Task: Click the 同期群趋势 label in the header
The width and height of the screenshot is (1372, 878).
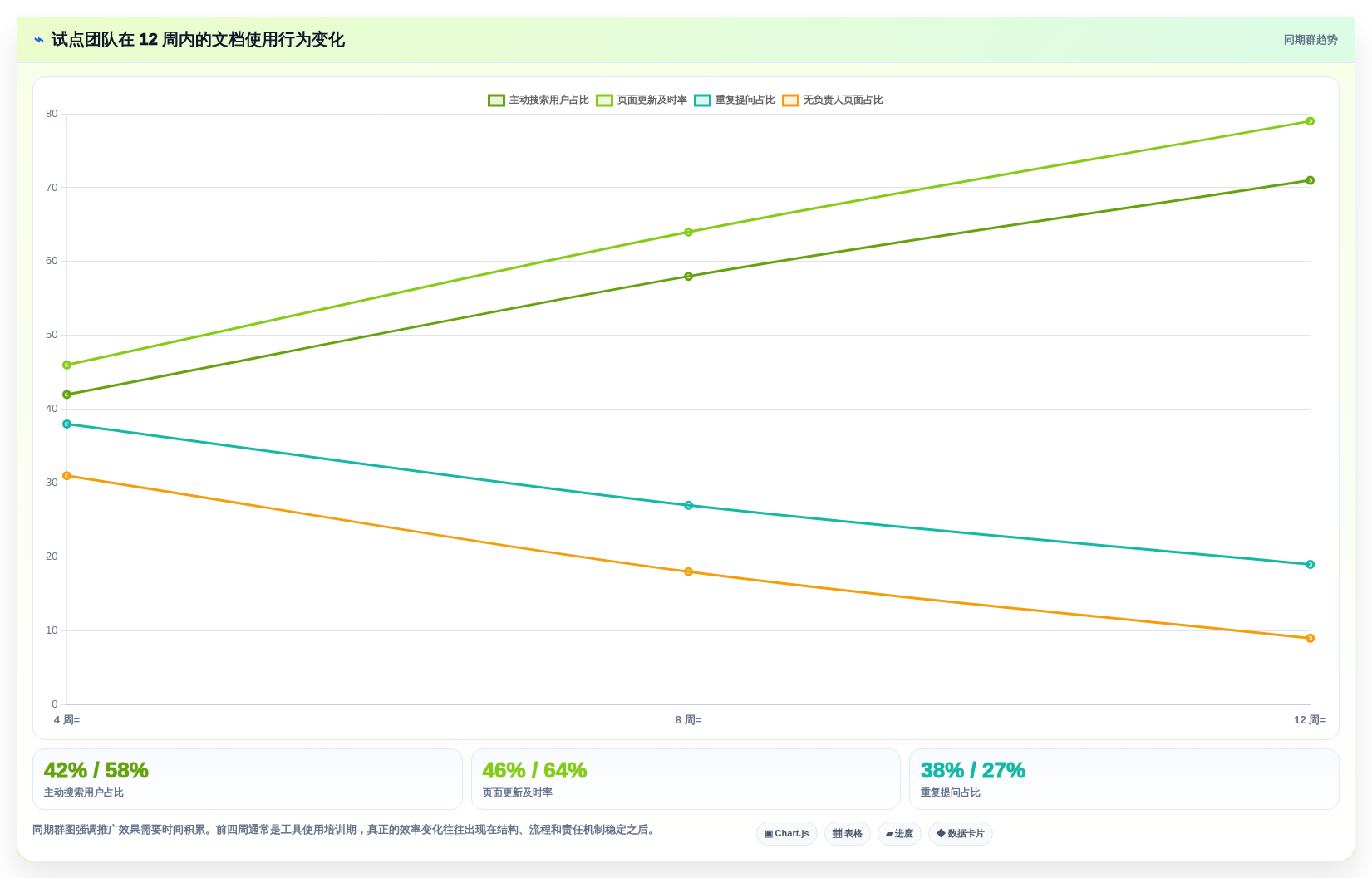Action: point(1311,40)
